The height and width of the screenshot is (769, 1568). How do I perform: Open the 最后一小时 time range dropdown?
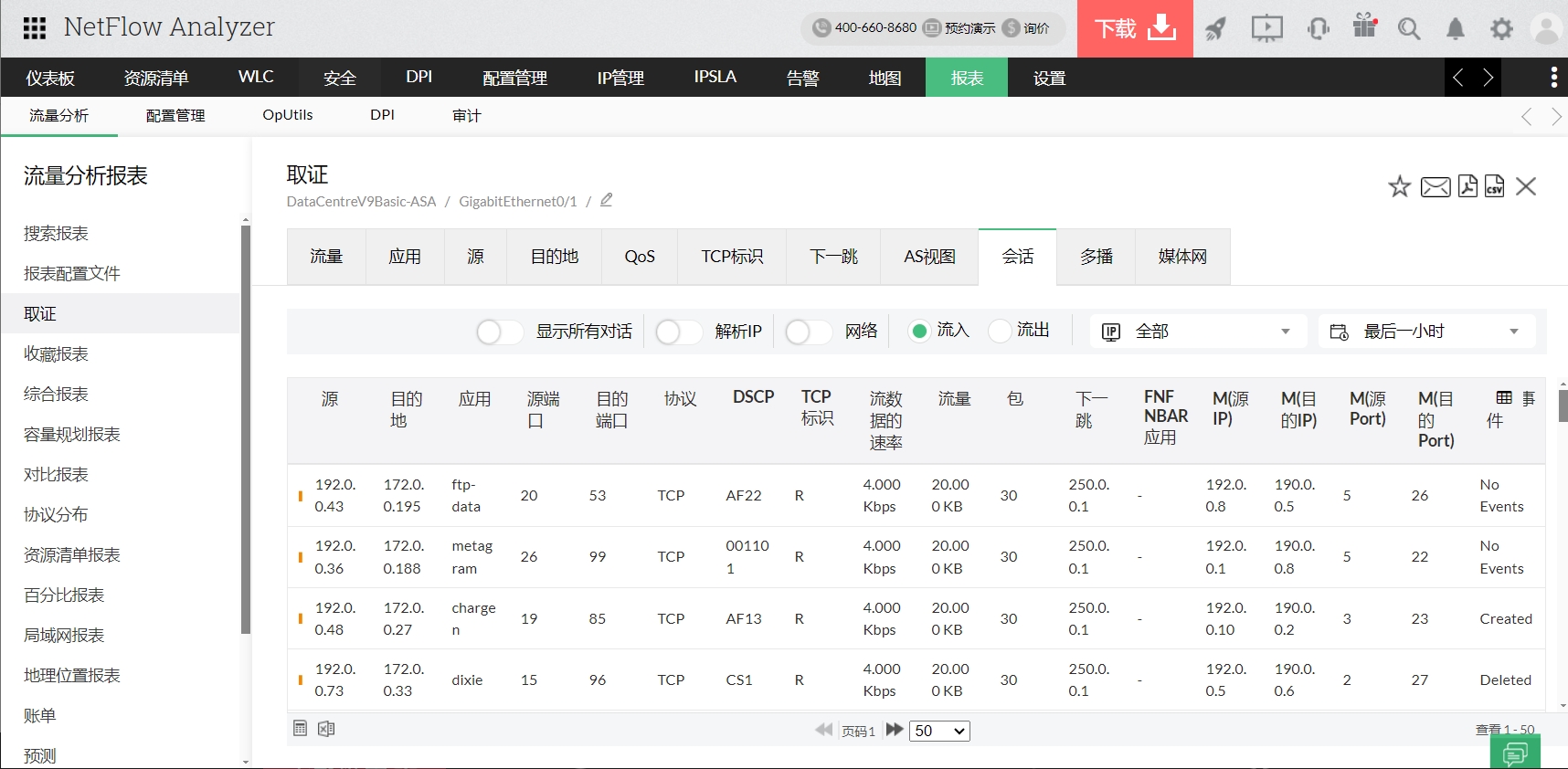(1425, 332)
